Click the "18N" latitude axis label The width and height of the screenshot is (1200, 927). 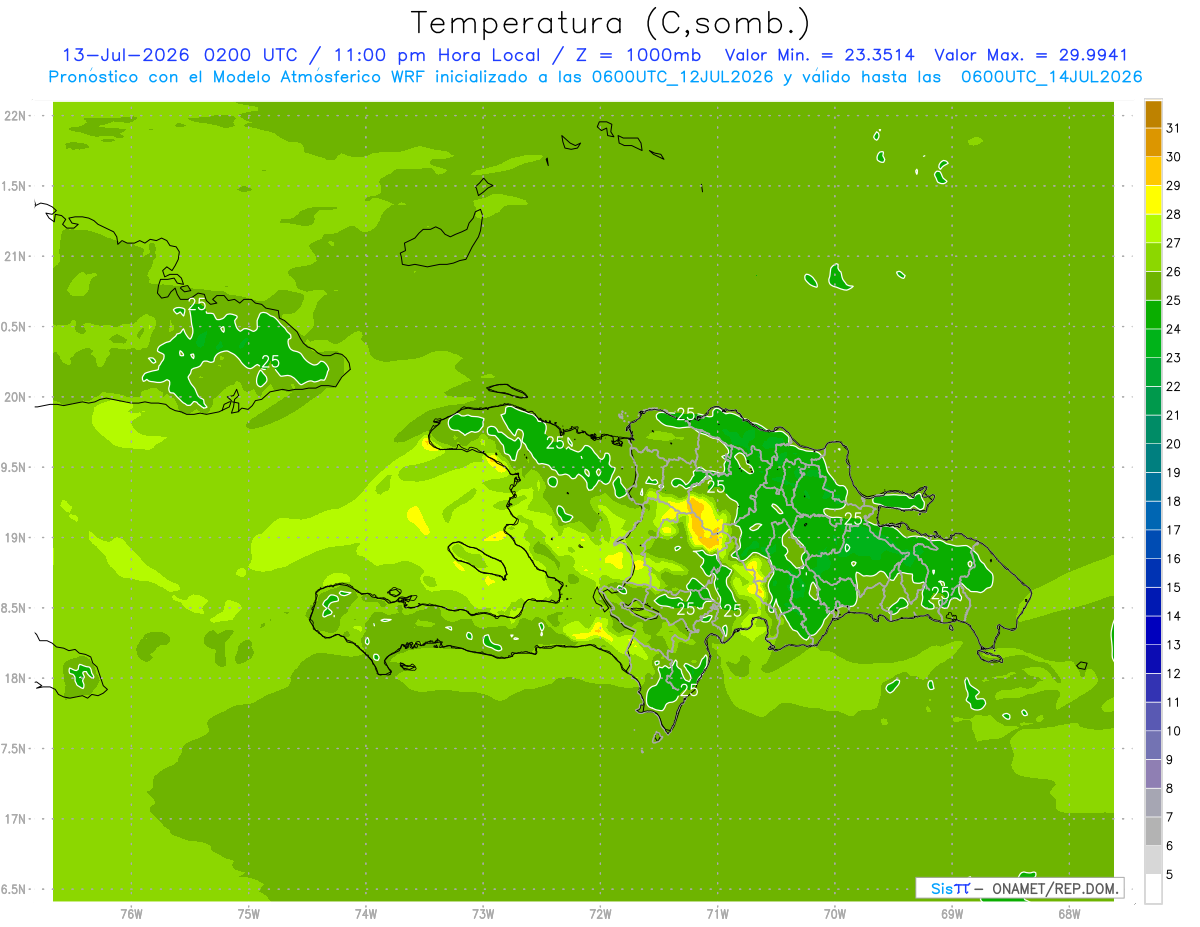[17, 678]
